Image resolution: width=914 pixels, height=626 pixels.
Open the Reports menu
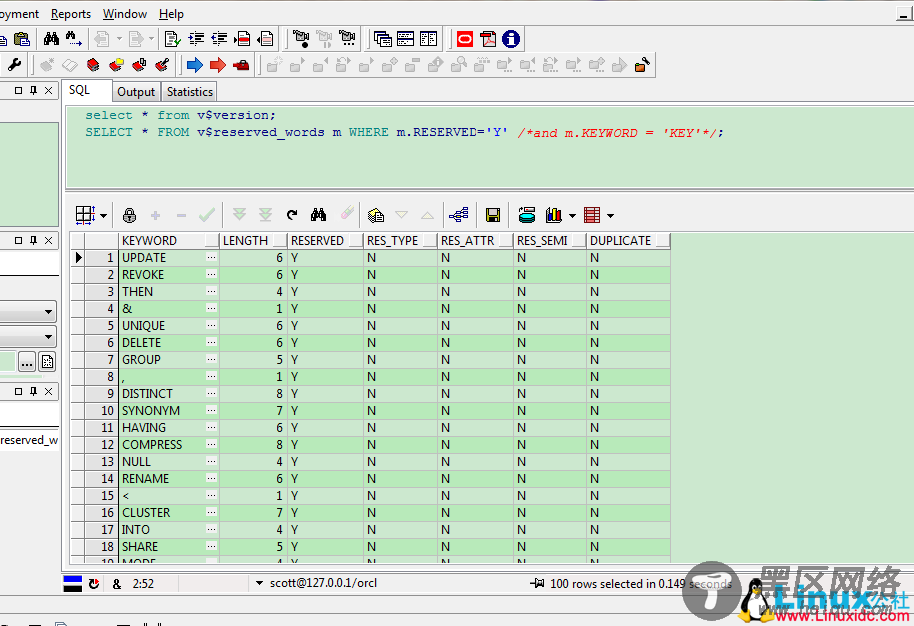click(71, 14)
